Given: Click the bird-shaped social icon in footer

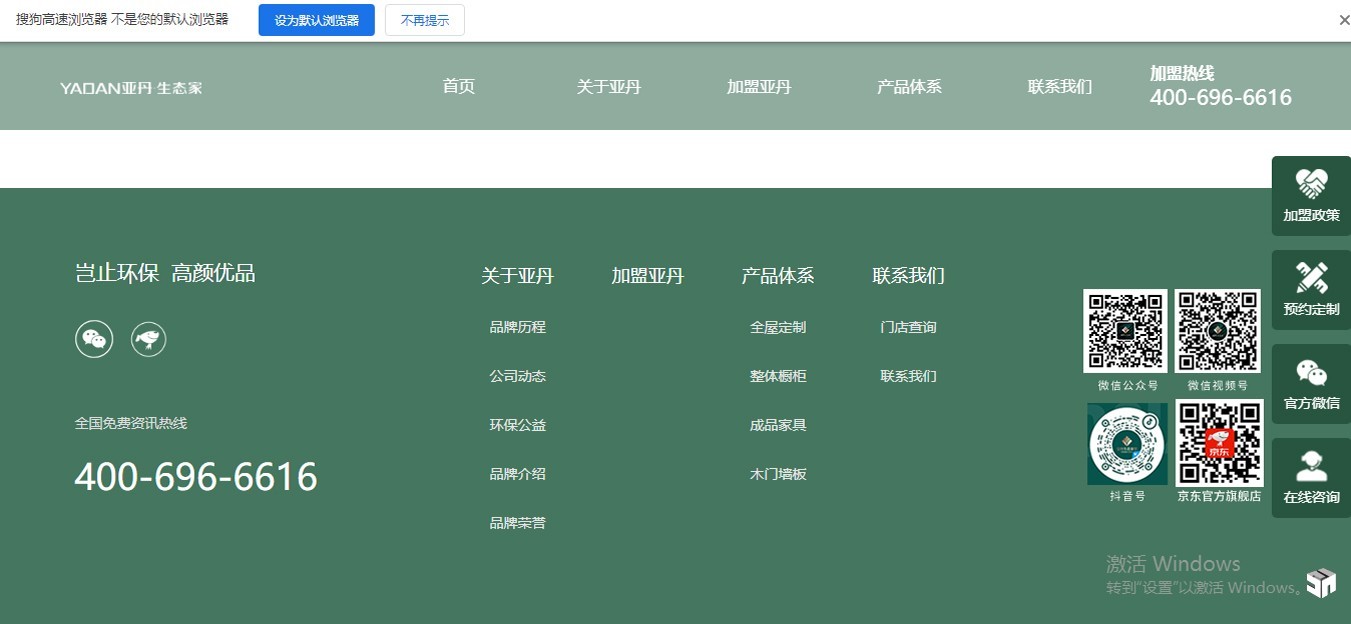Looking at the screenshot, I should click(149, 339).
